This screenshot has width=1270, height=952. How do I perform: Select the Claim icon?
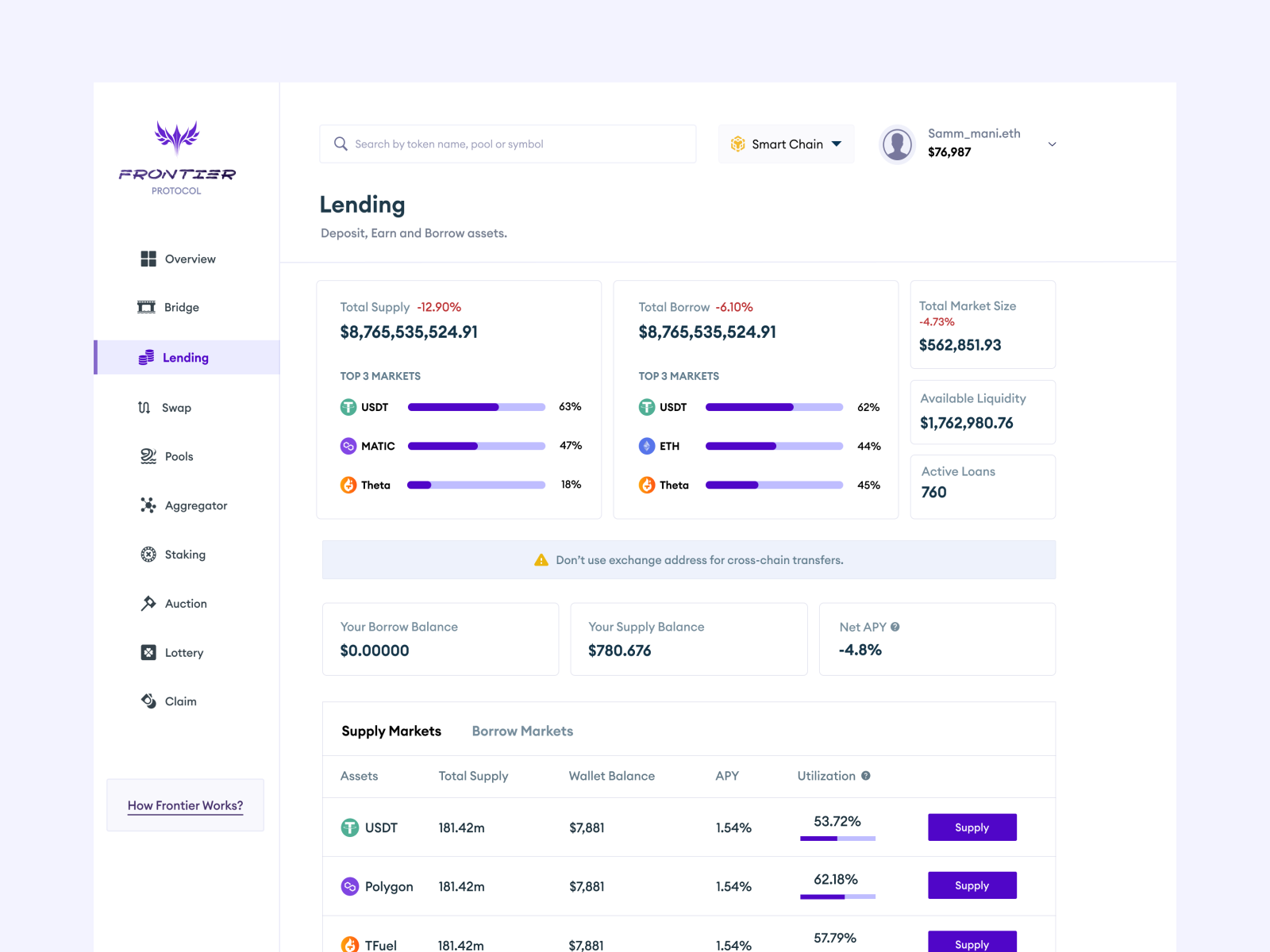(148, 701)
